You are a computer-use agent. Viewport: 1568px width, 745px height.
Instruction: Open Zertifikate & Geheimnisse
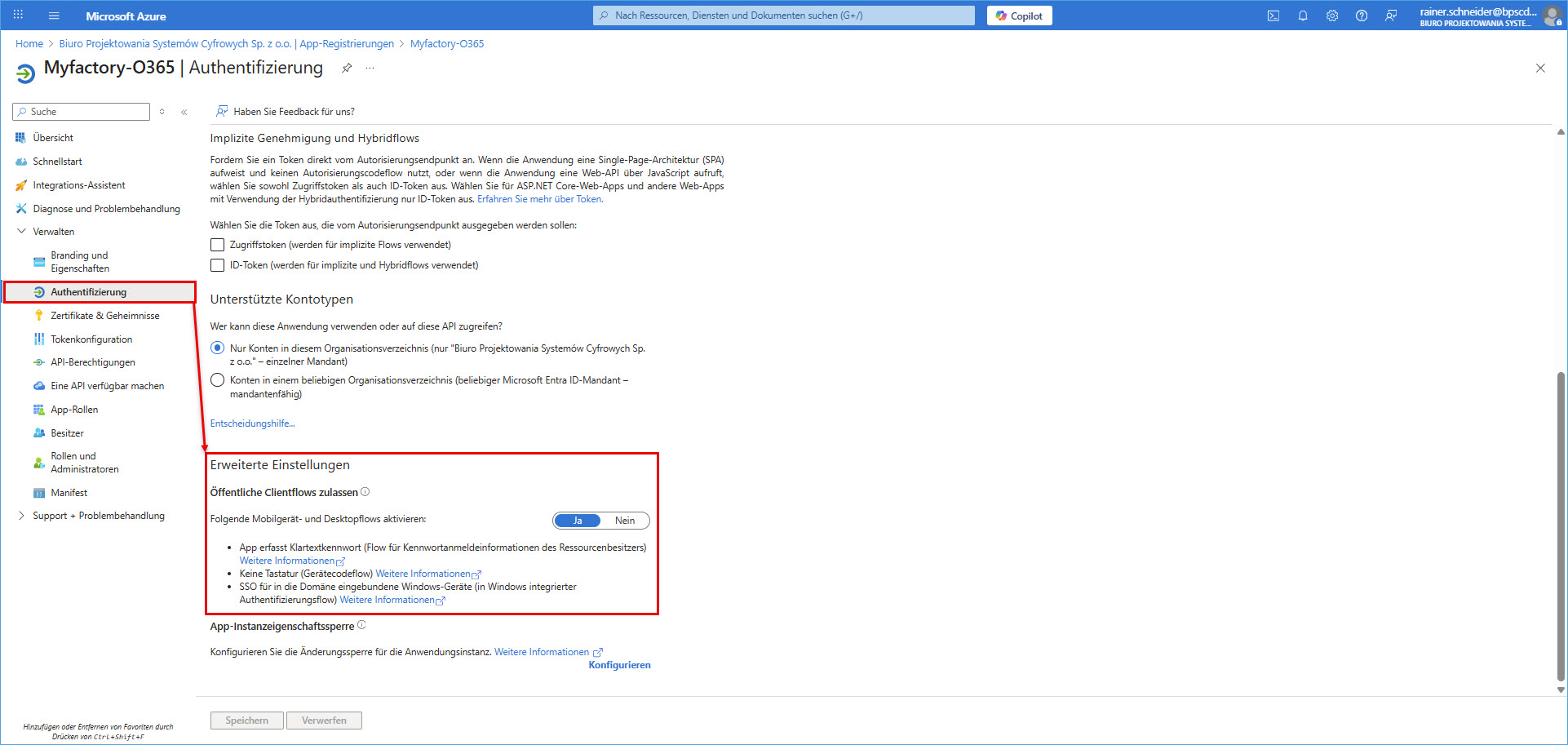click(104, 316)
